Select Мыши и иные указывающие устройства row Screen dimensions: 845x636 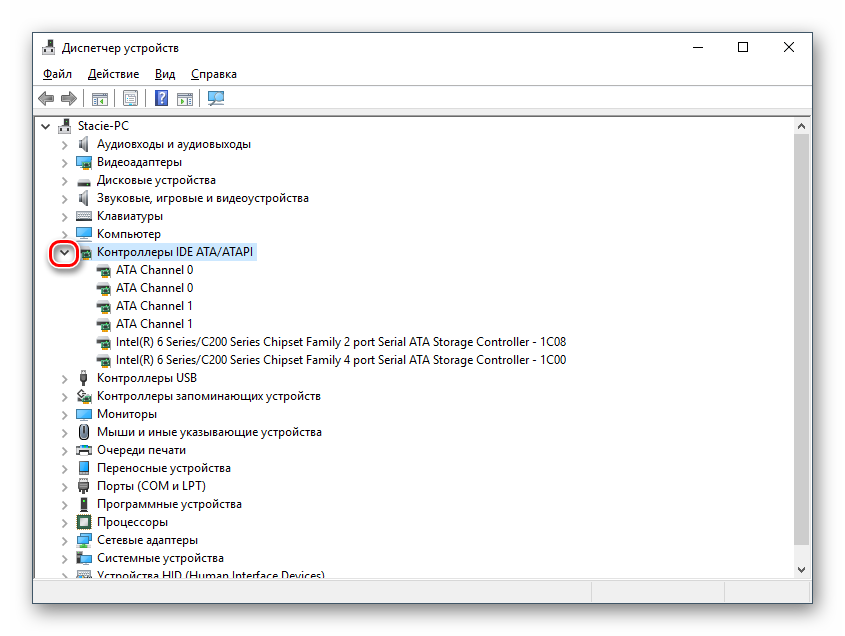[209, 432]
